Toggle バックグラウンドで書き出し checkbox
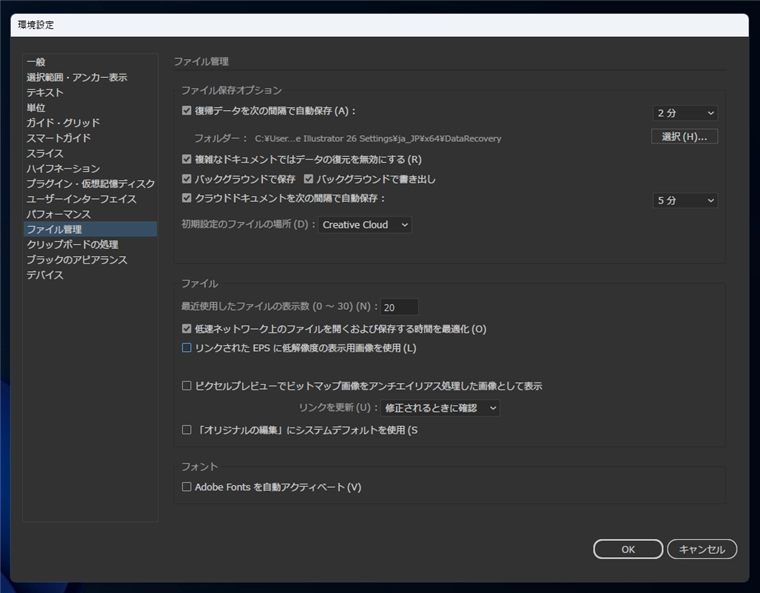Image resolution: width=760 pixels, height=593 pixels. 309,179
